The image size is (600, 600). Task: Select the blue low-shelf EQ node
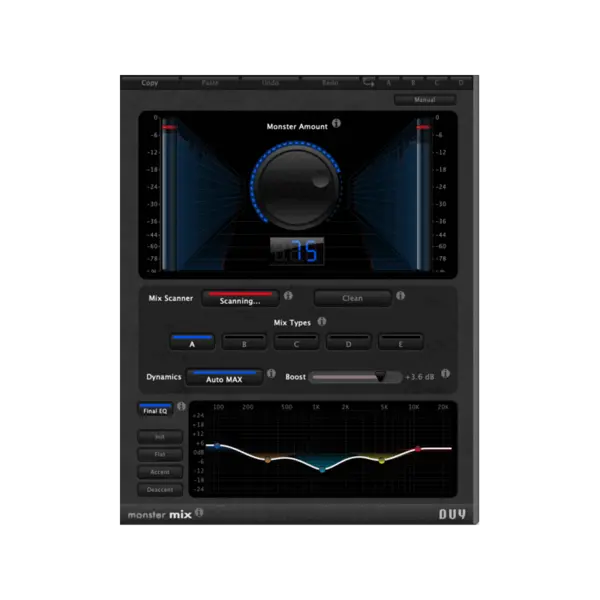point(217,446)
